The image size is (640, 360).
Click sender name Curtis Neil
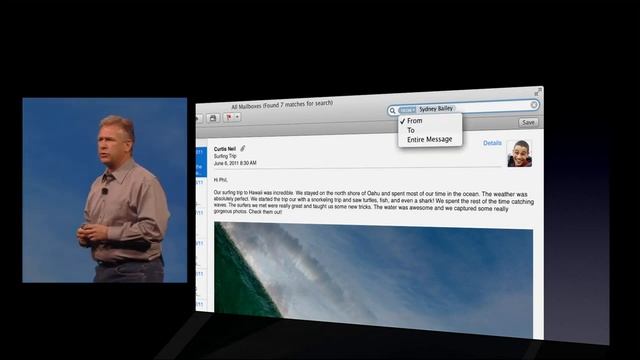(x=225, y=149)
